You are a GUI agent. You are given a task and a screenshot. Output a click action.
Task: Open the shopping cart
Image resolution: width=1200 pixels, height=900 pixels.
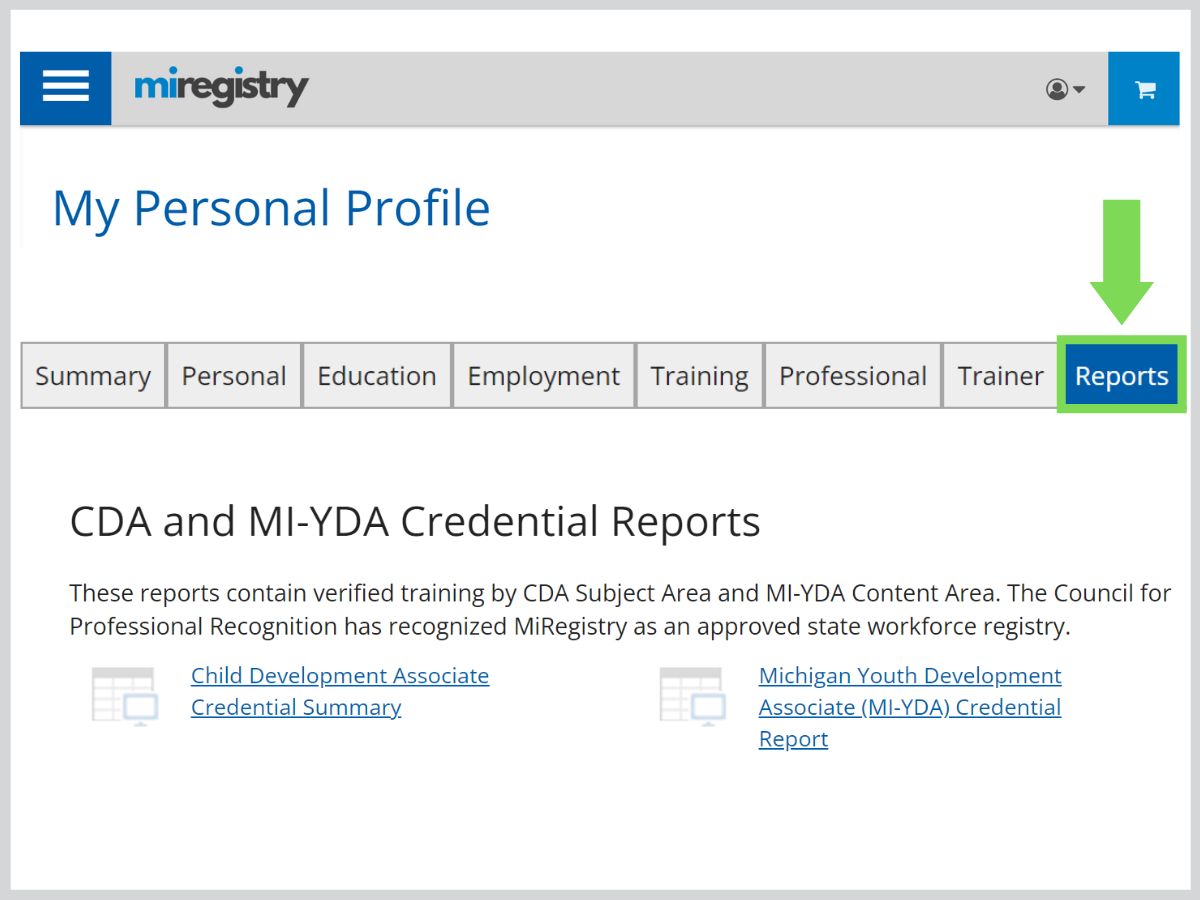tap(1143, 88)
